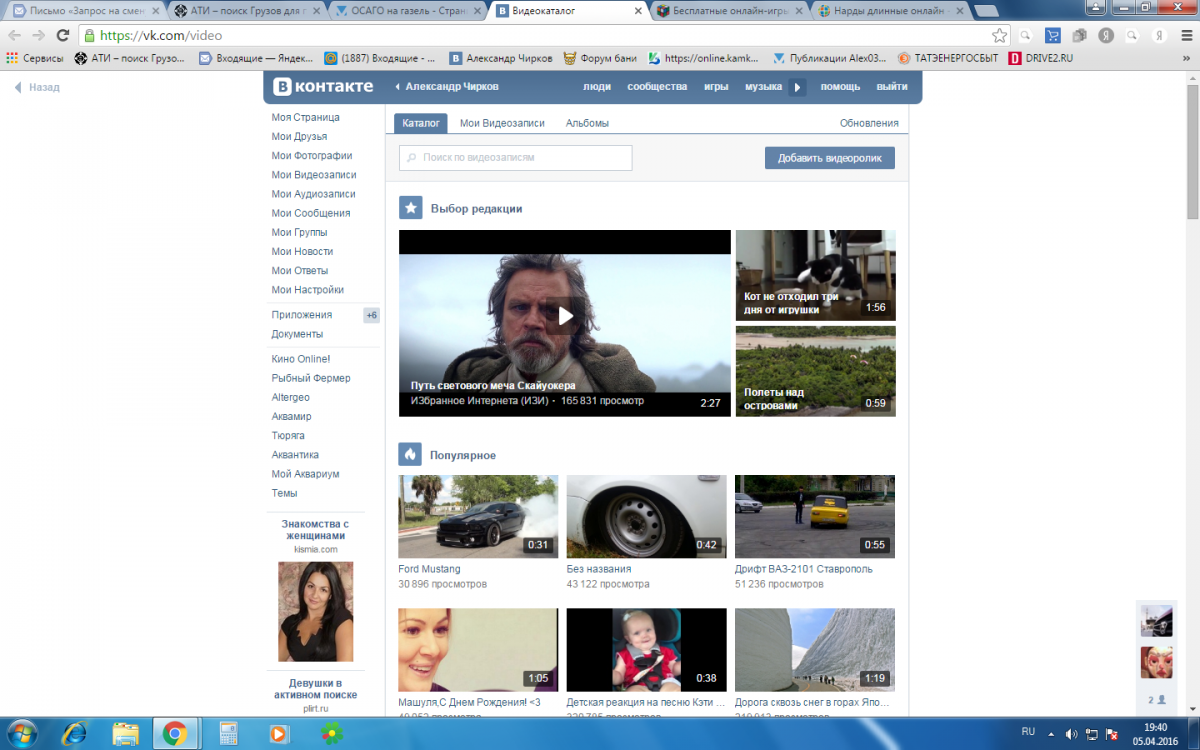Image resolution: width=1200 pixels, height=750 pixels.
Task: Click игры in the top menu
Action: click(x=716, y=87)
